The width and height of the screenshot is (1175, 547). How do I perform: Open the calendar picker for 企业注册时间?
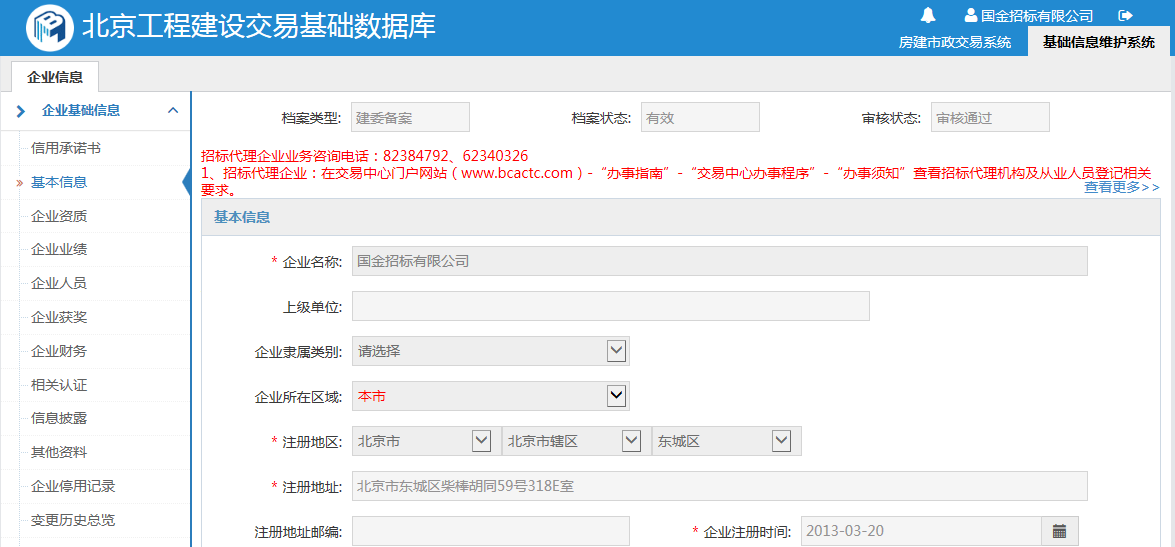pos(1059,531)
